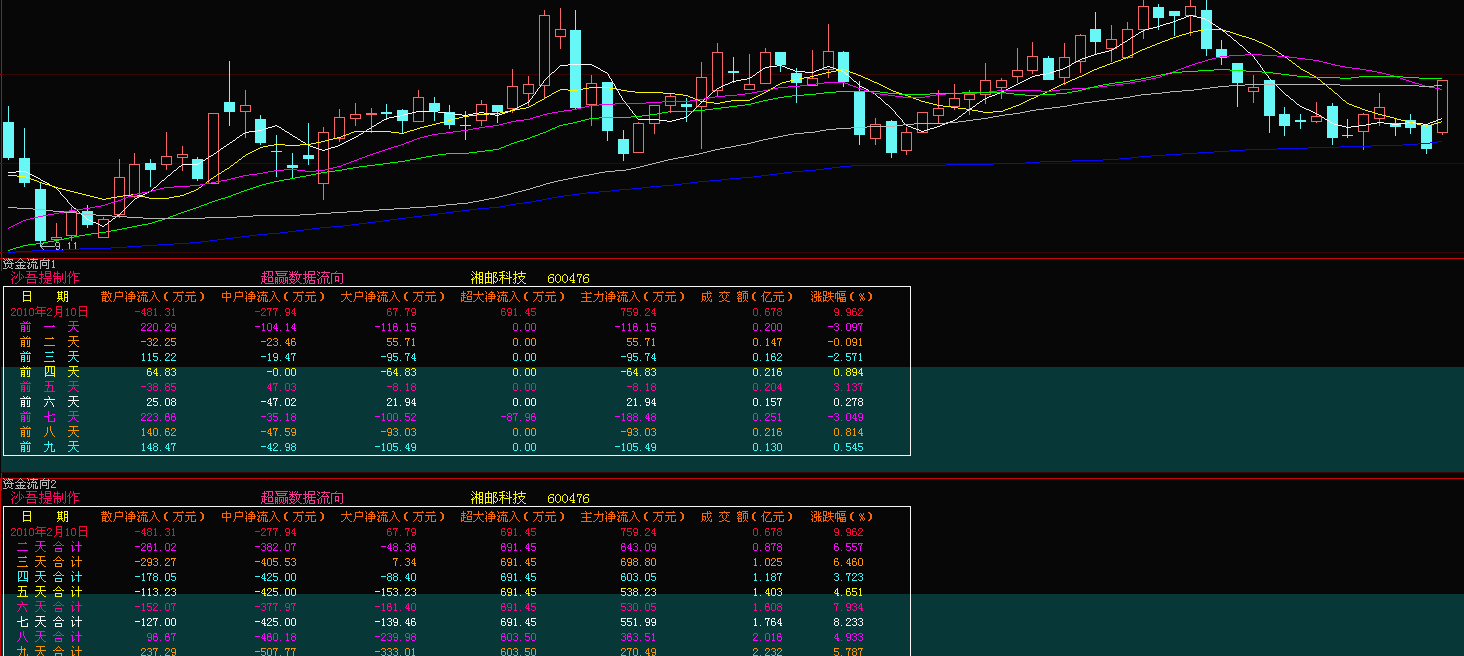Click the value -460.18 in 八天合计 row
The width and height of the screenshot is (1464, 656).
274,637
